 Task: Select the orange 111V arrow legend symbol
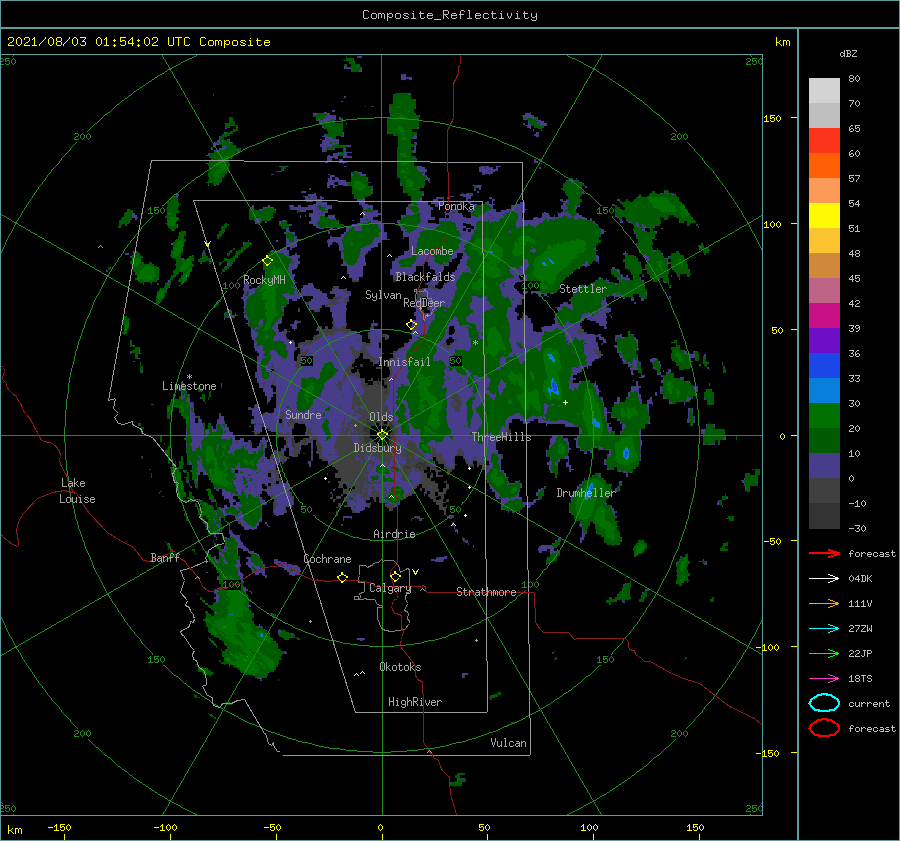click(x=824, y=603)
